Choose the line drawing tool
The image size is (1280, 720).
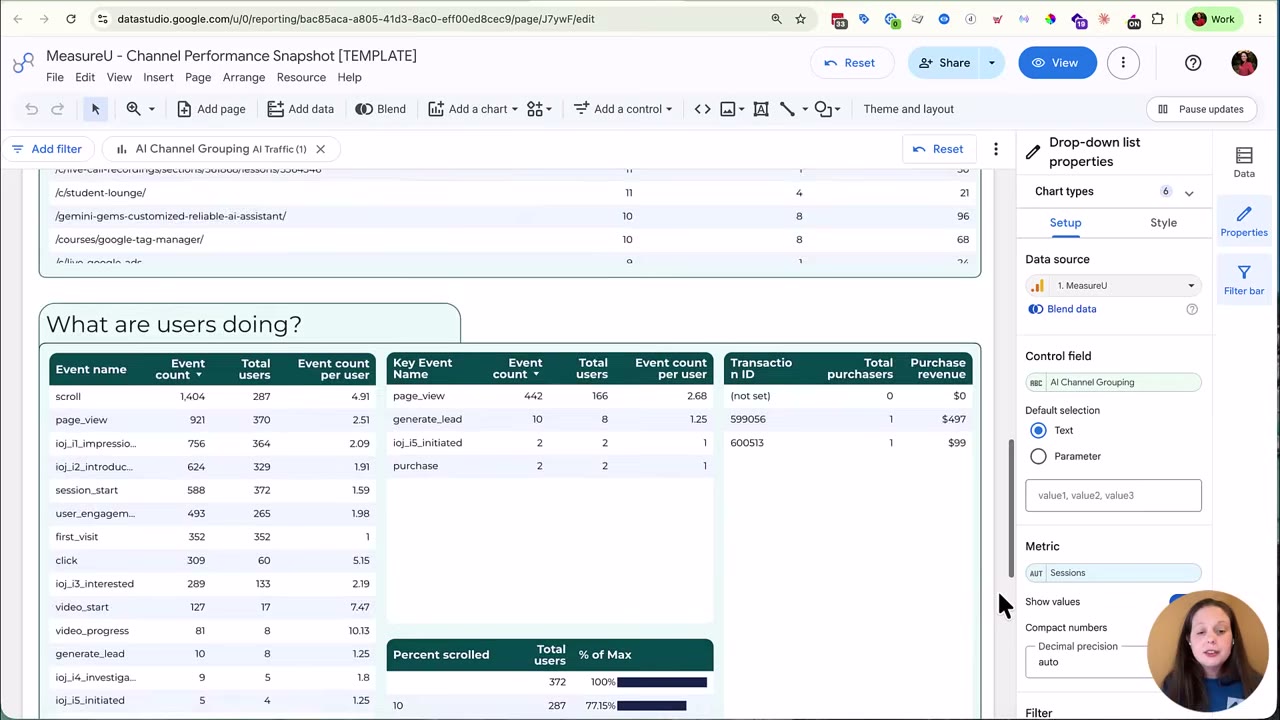[x=787, y=109]
